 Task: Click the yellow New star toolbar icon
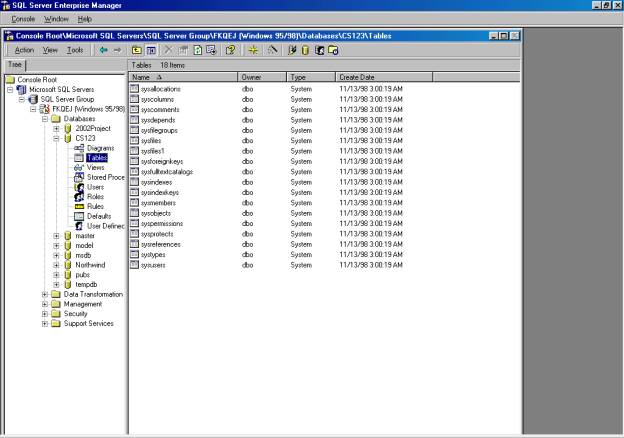point(253,49)
